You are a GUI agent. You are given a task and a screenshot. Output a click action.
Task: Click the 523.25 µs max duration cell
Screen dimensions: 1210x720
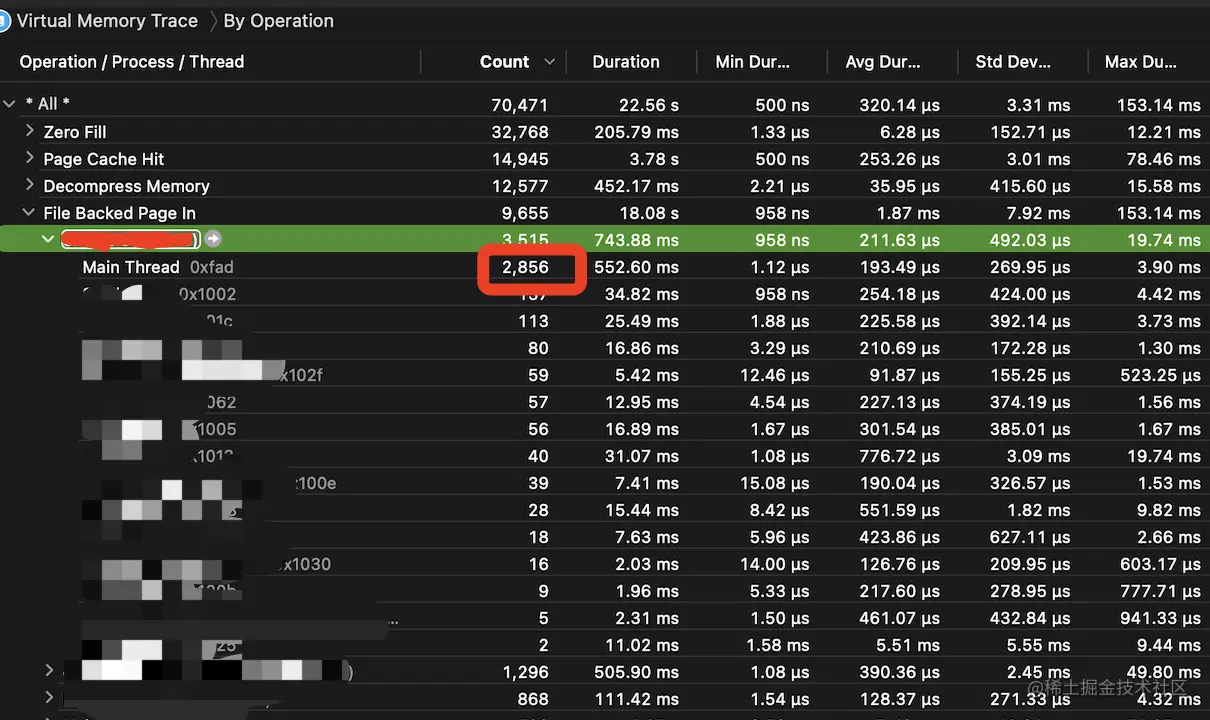1160,375
